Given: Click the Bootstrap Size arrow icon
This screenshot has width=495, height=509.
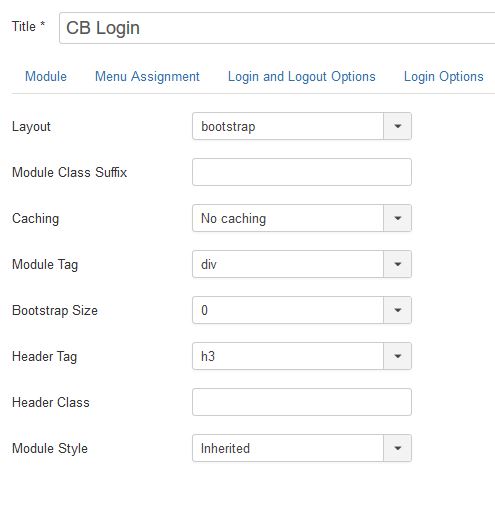Looking at the screenshot, I should click(x=397, y=310).
